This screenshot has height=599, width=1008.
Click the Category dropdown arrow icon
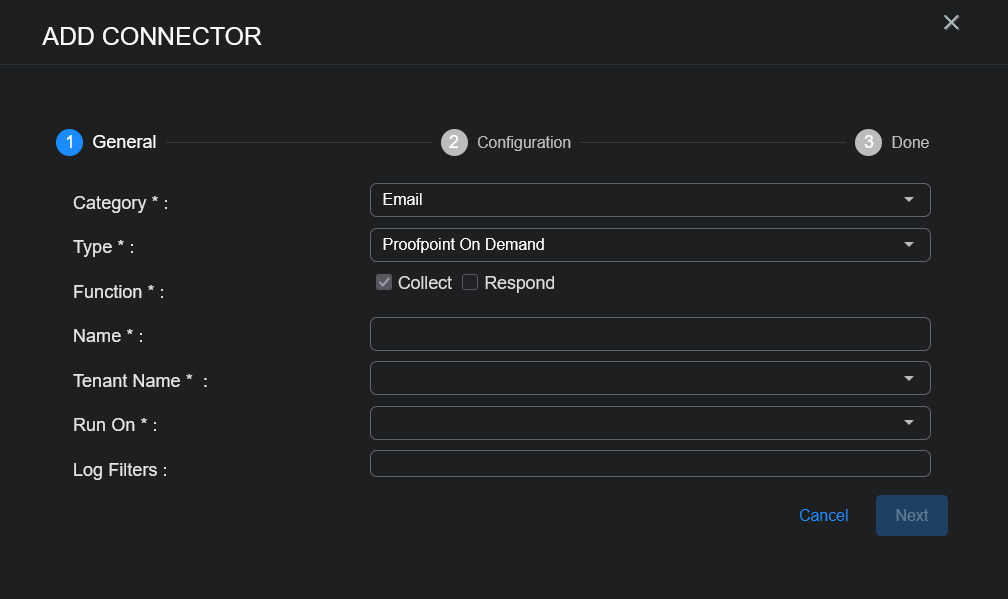(909, 200)
